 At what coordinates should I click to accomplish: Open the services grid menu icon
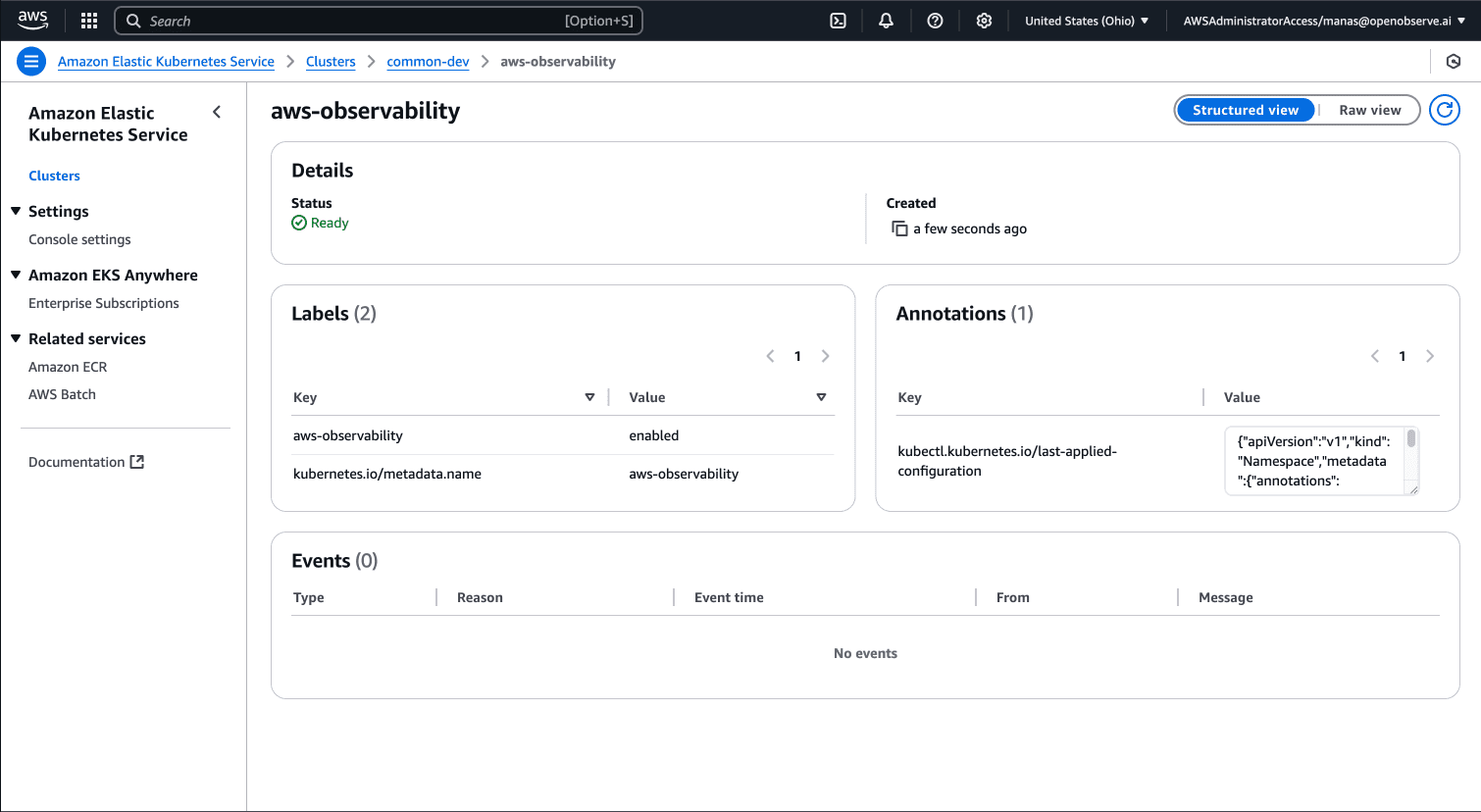point(89,21)
